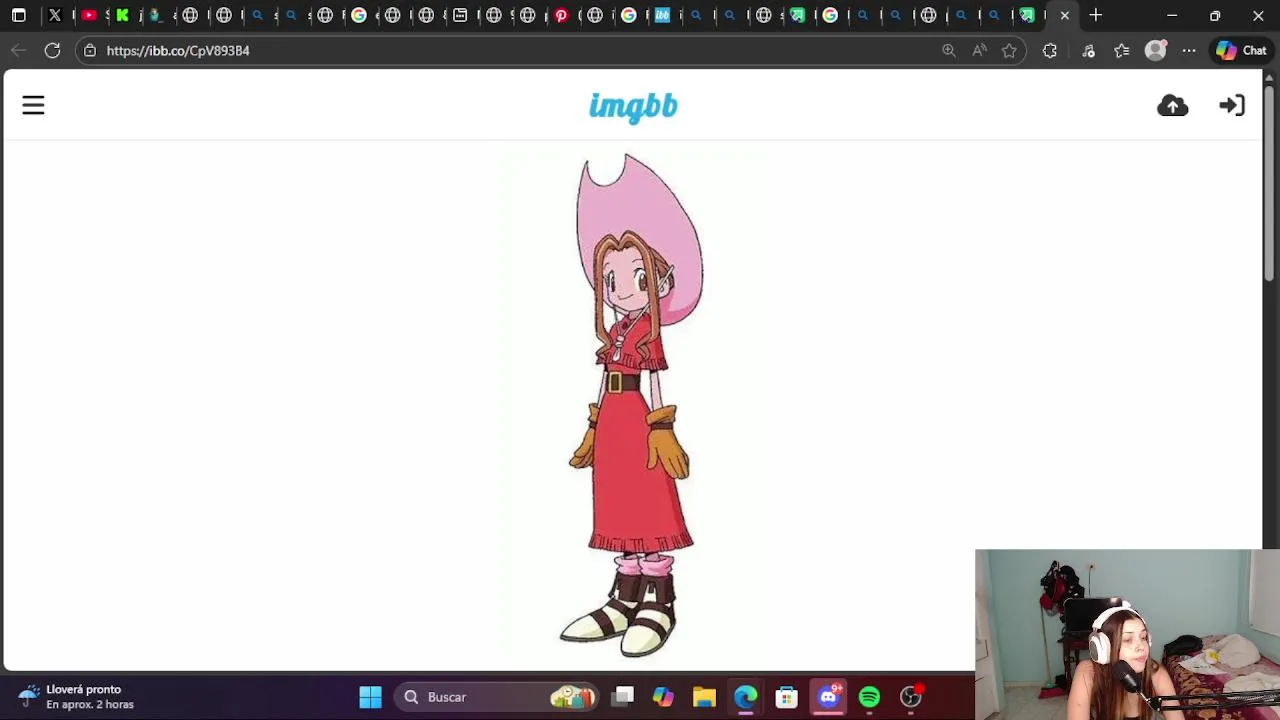Click the Microsoft Edge taskbar icon
Viewport: 1280px width, 720px height.
coord(745,697)
